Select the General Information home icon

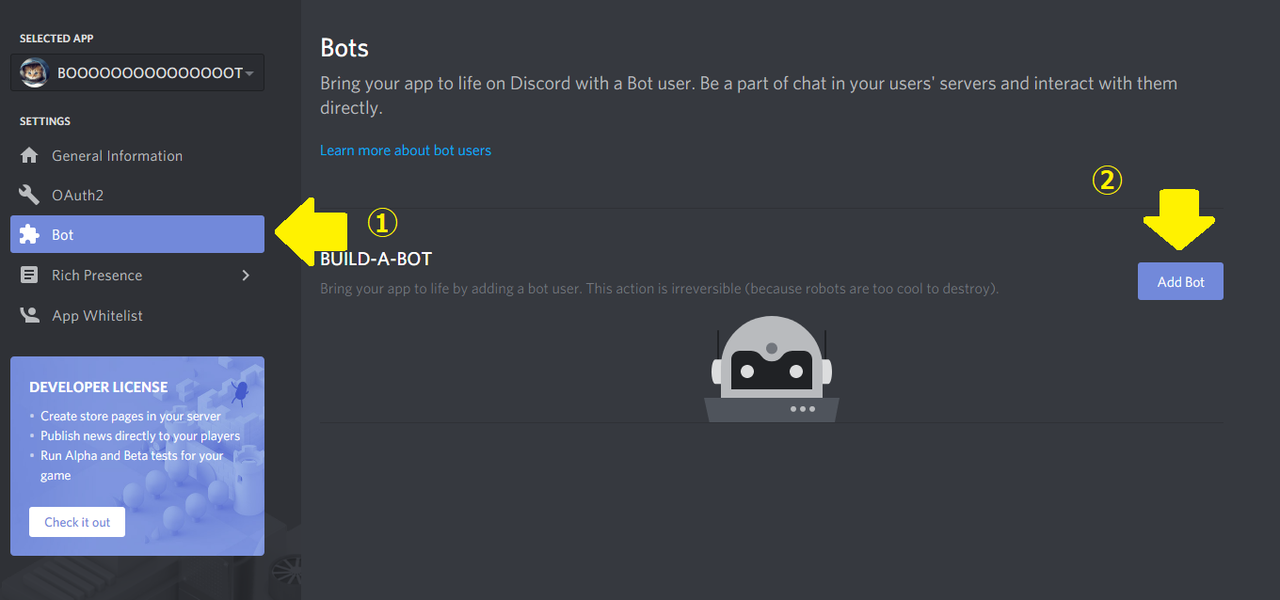point(30,155)
